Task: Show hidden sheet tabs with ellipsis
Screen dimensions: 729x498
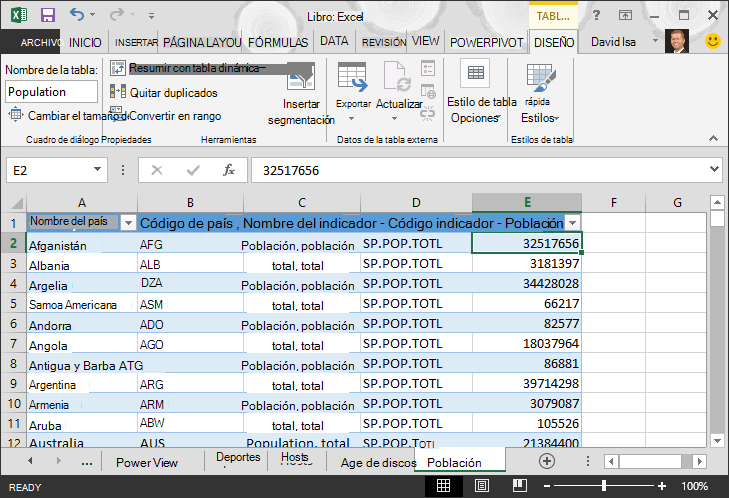Action: (x=86, y=462)
